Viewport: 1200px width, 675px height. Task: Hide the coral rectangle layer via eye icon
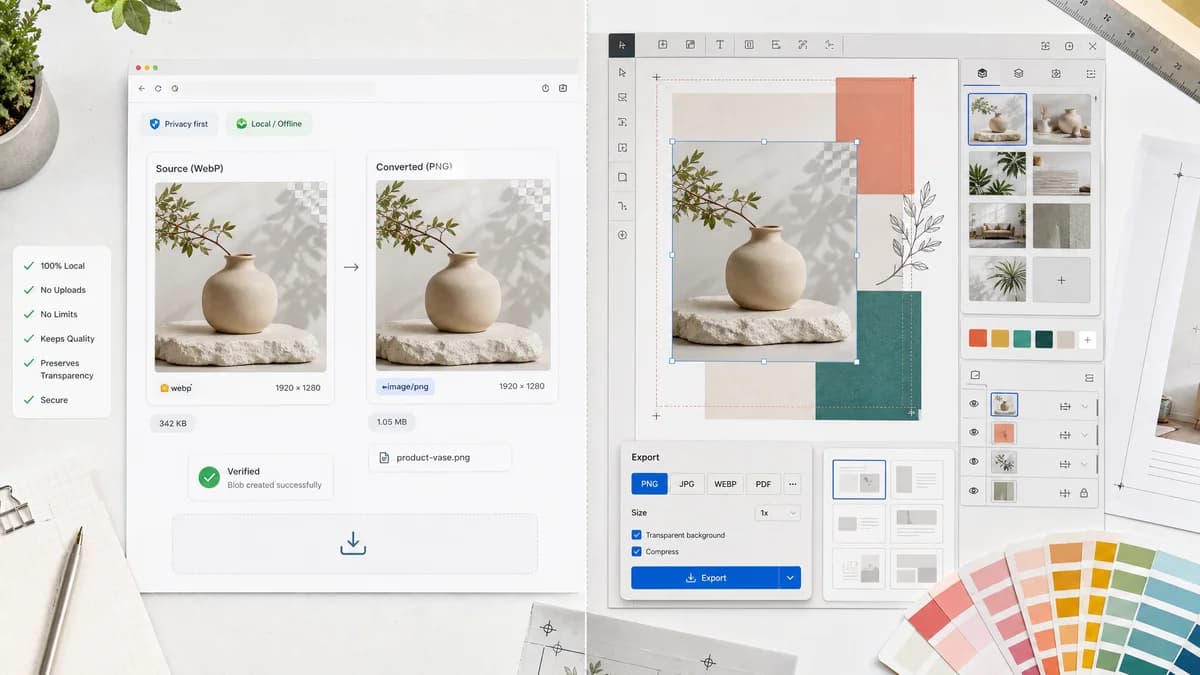tap(974, 433)
